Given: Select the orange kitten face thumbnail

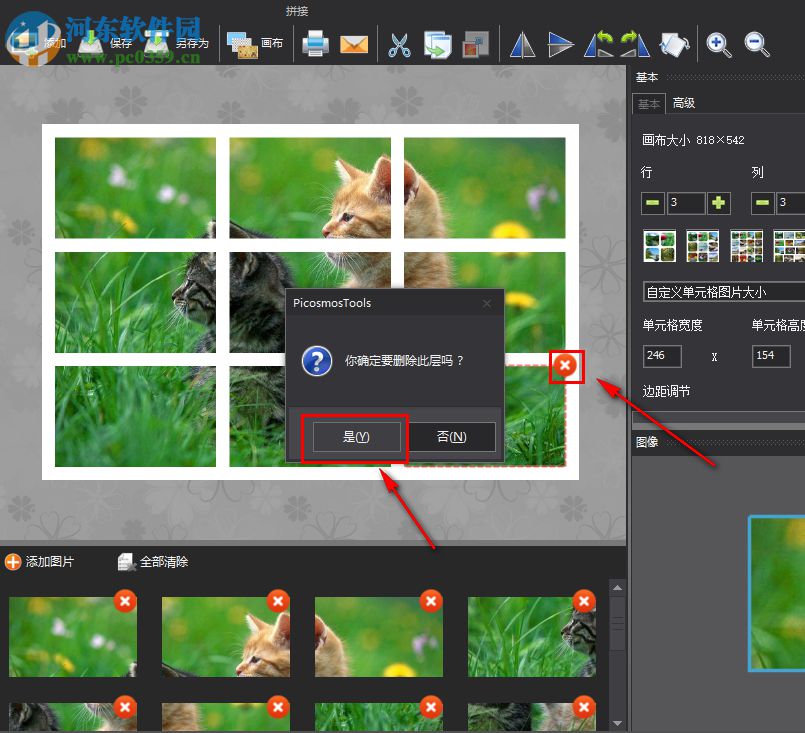Looking at the screenshot, I should pos(226,636).
